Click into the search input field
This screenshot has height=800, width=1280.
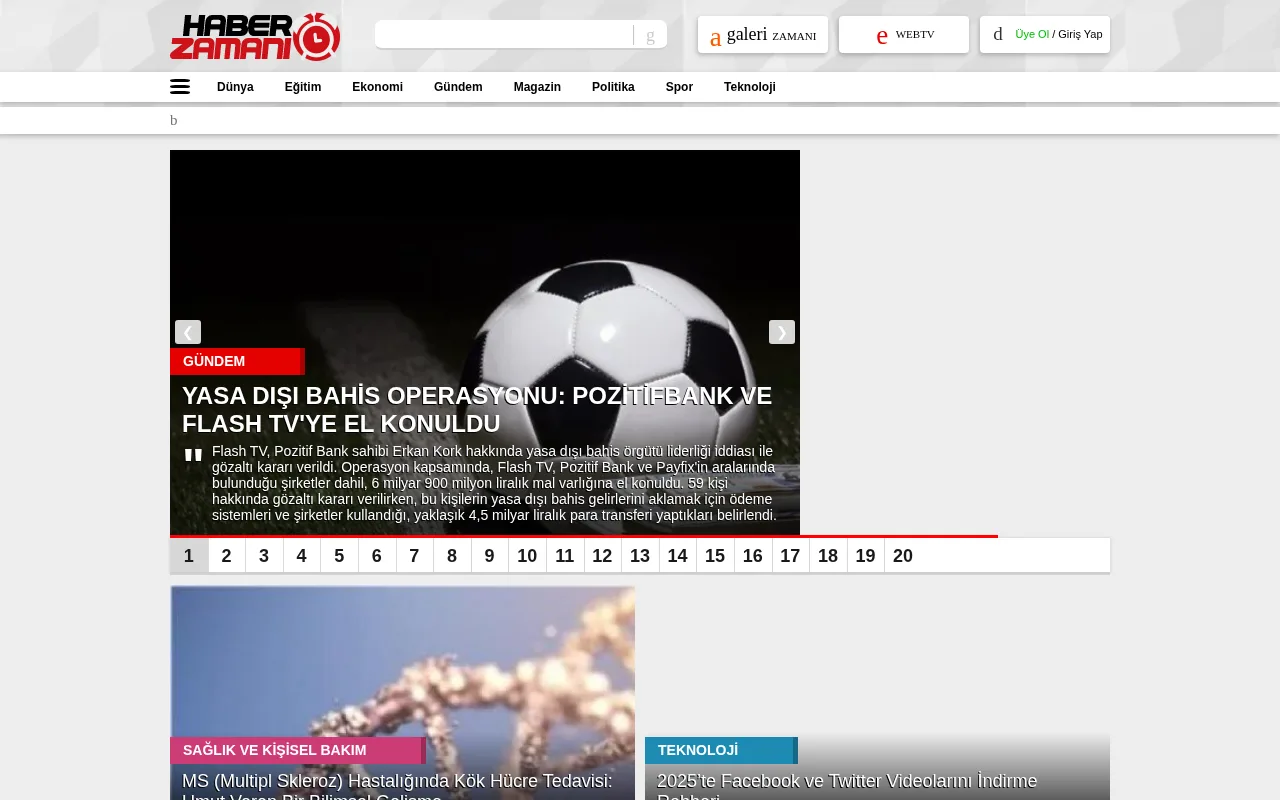pos(505,34)
